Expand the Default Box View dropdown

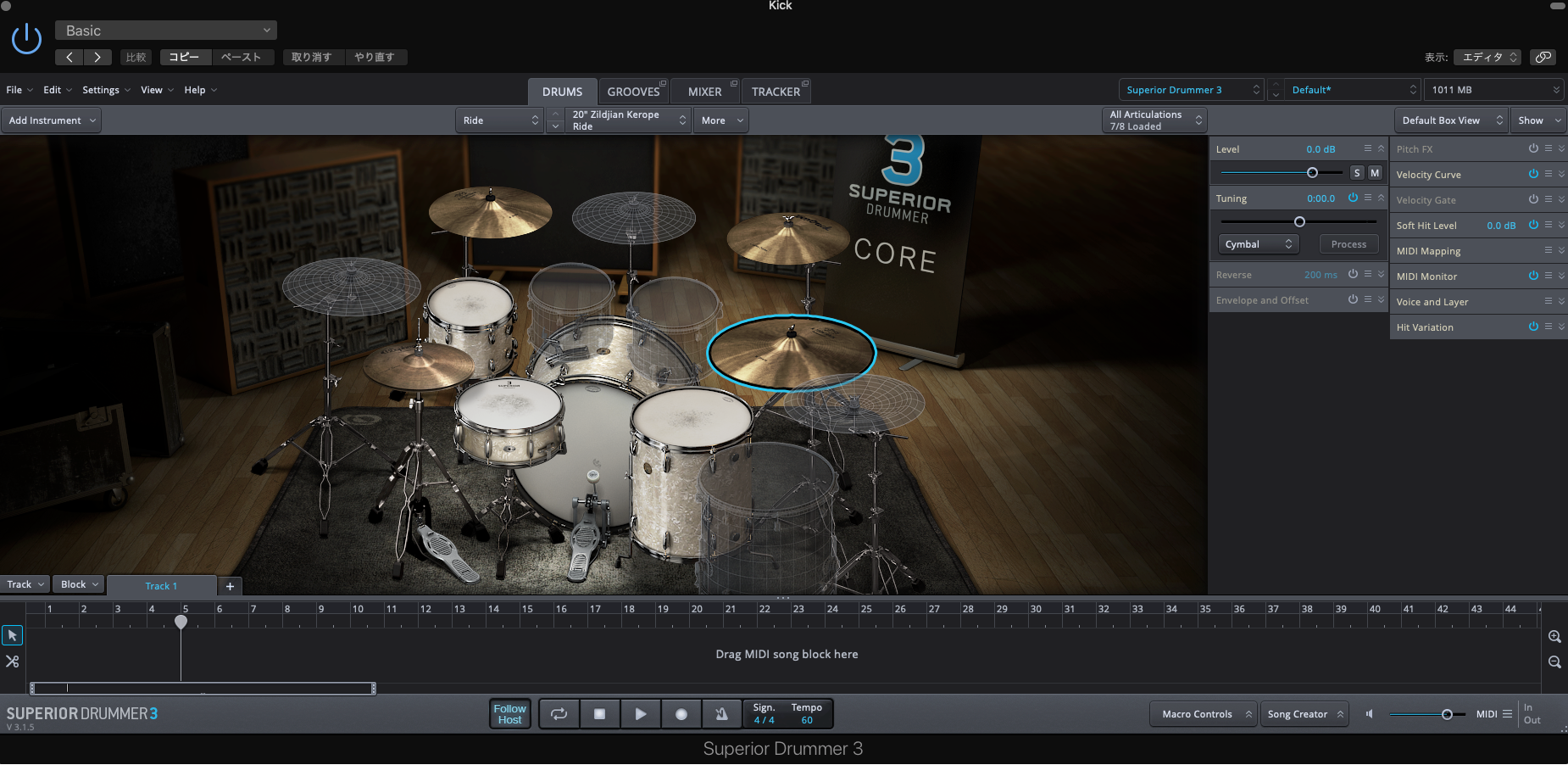pyautogui.click(x=1452, y=120)
